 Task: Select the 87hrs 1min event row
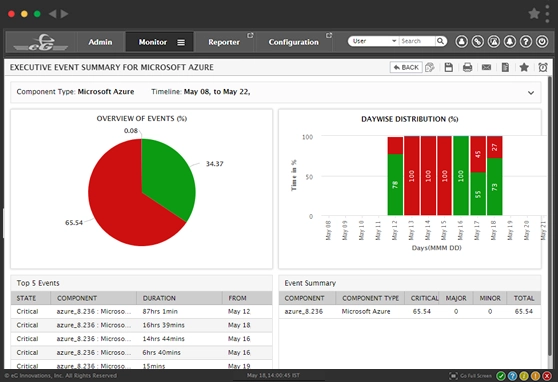tap(142, 312)
